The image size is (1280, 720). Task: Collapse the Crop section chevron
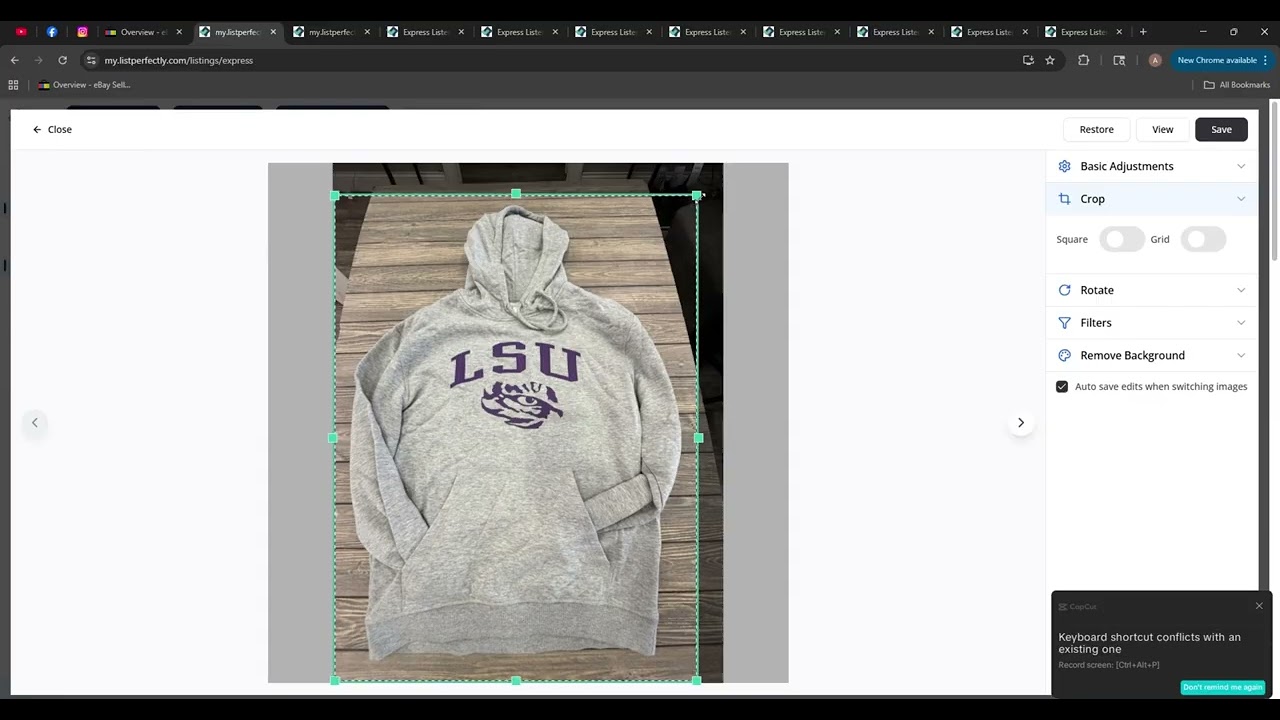point(1241,199)
